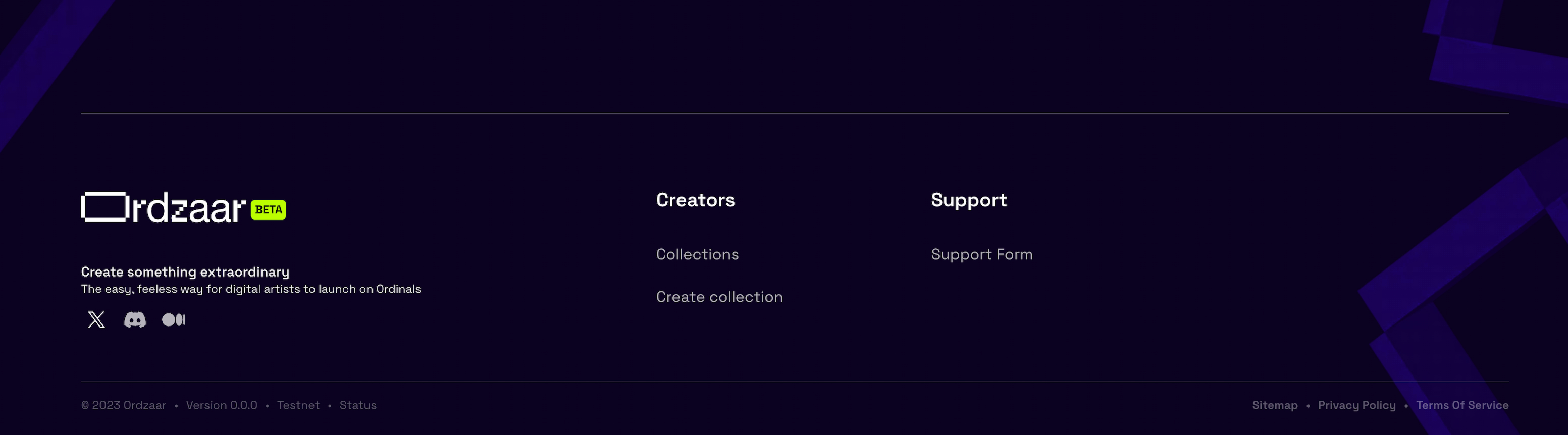Click the green BETA badge
The image size is (1568, 435).
pos(269,210)
